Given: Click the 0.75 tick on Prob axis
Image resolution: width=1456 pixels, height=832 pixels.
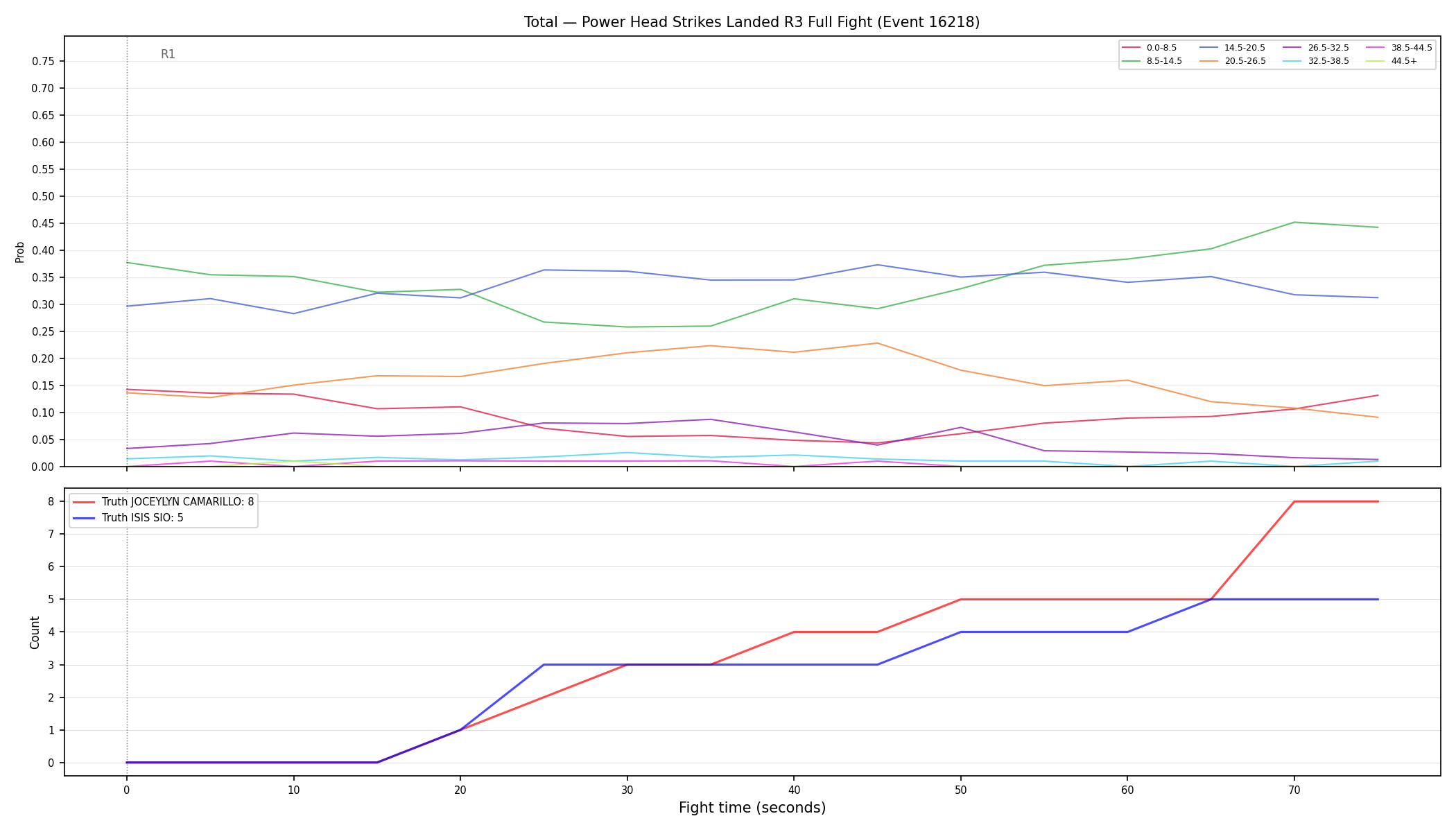Looking at the screenshot, I should click(x=43, y=61).
